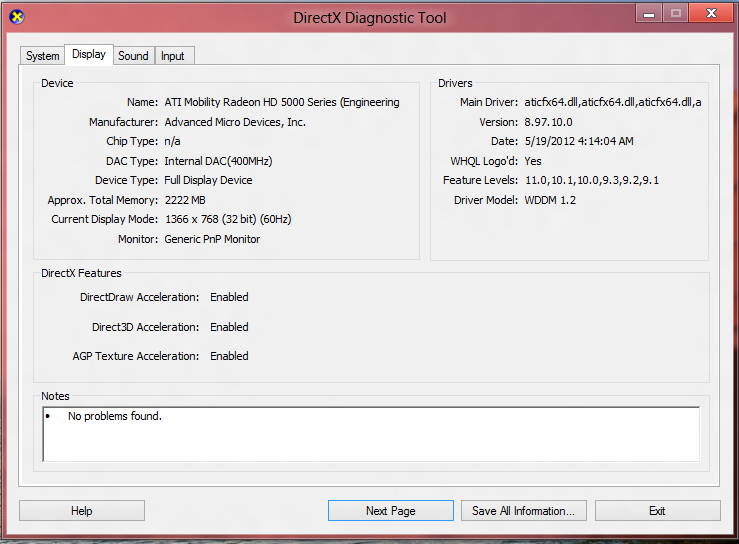Click the Drivers group label
Image resolution: width=739 pixels, height=544 pixels.
[455, 83]
